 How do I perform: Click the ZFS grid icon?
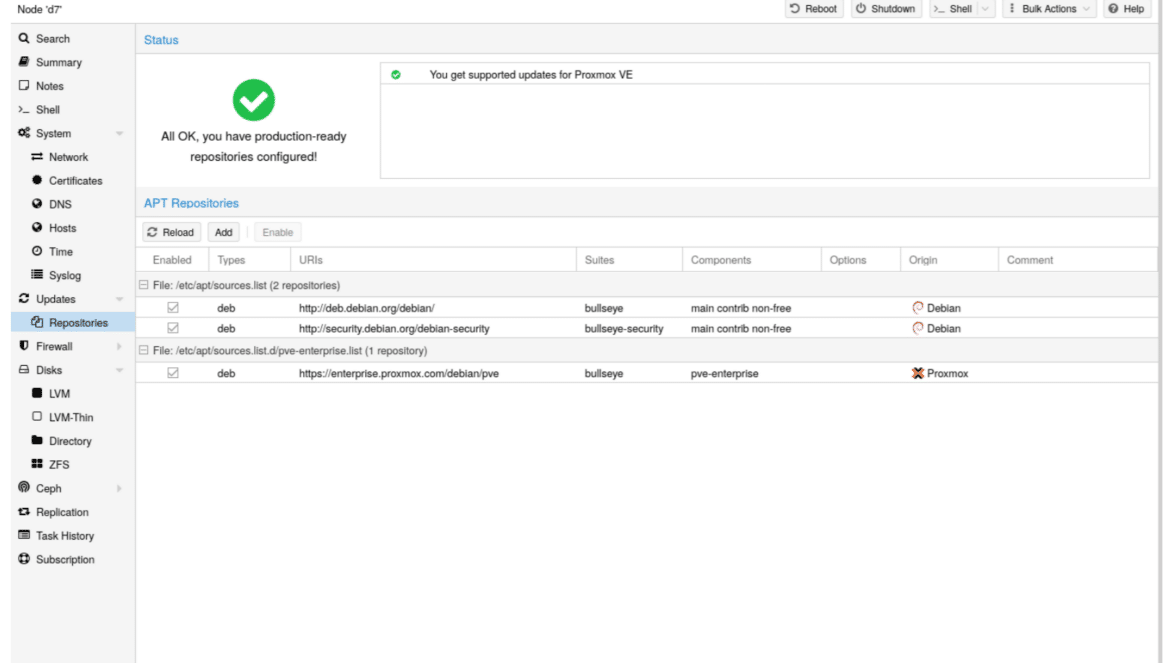[37, 464]
